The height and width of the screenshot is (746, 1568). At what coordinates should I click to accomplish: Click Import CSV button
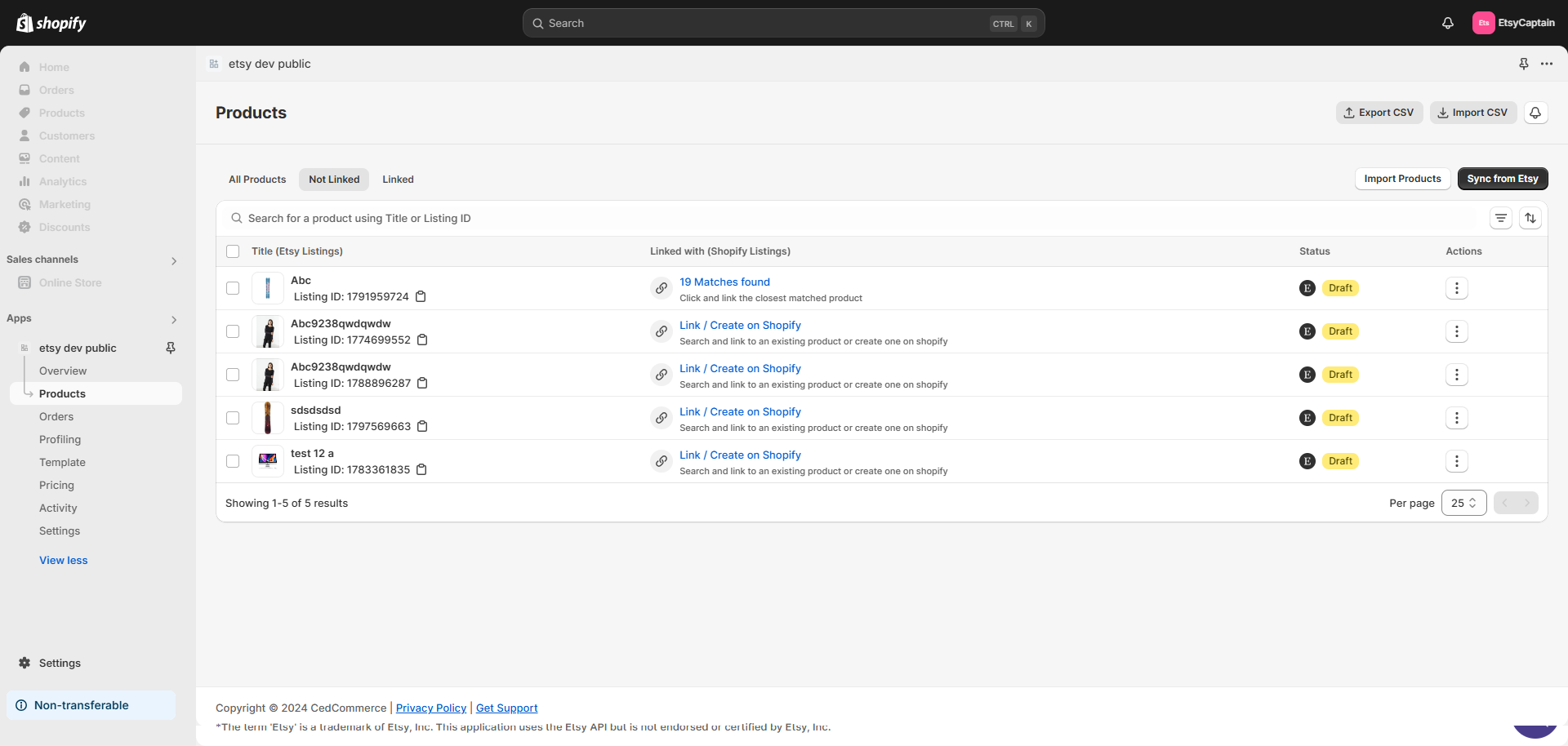1473,113
